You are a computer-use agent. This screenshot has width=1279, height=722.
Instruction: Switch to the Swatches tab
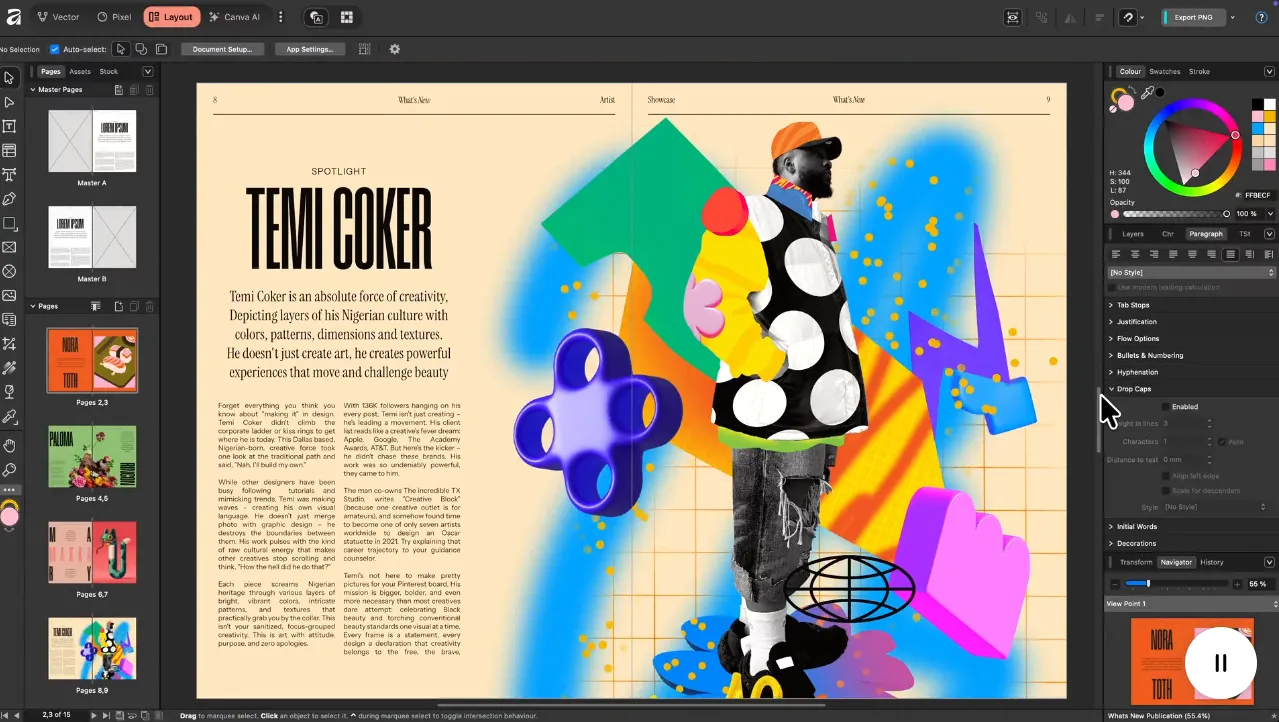coord(1164,72)
